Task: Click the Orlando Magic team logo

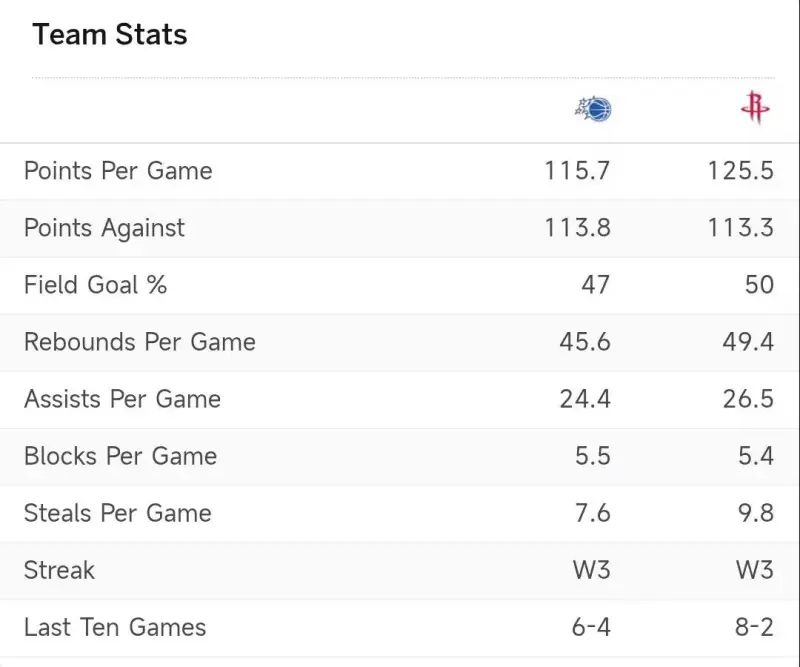Action: pos(593,109)
